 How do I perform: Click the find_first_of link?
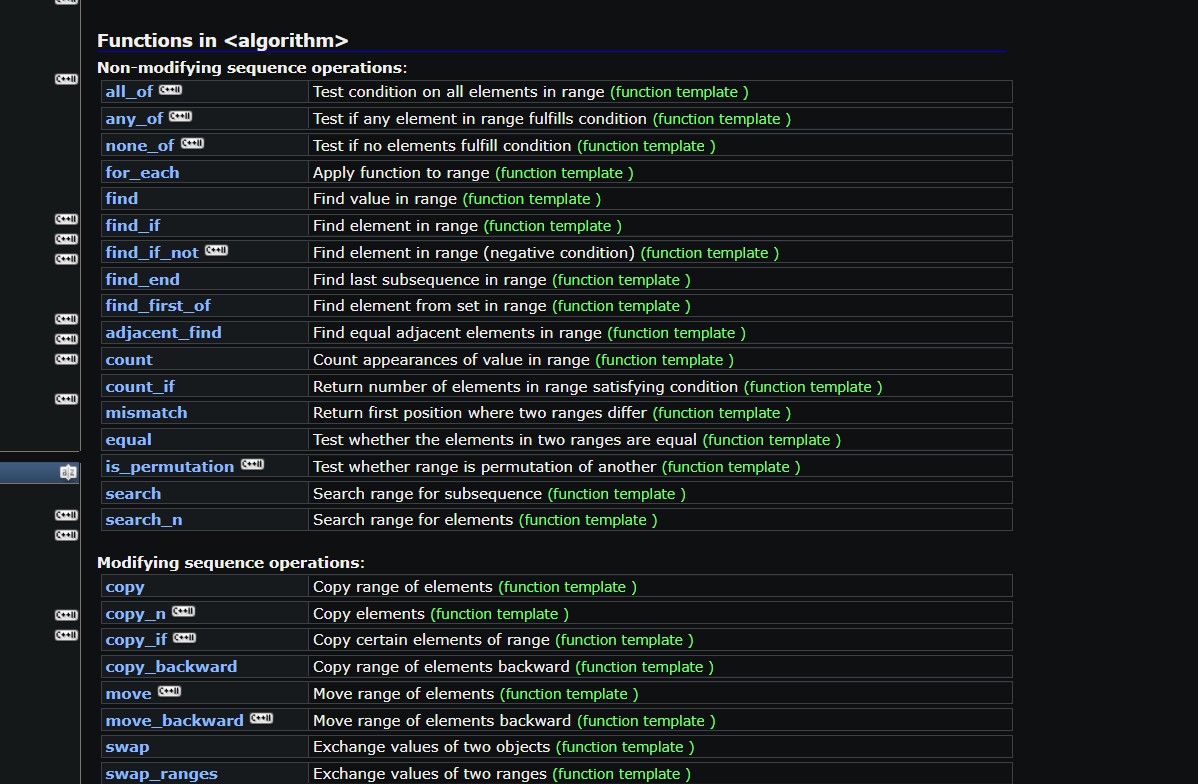pos(158,306)
